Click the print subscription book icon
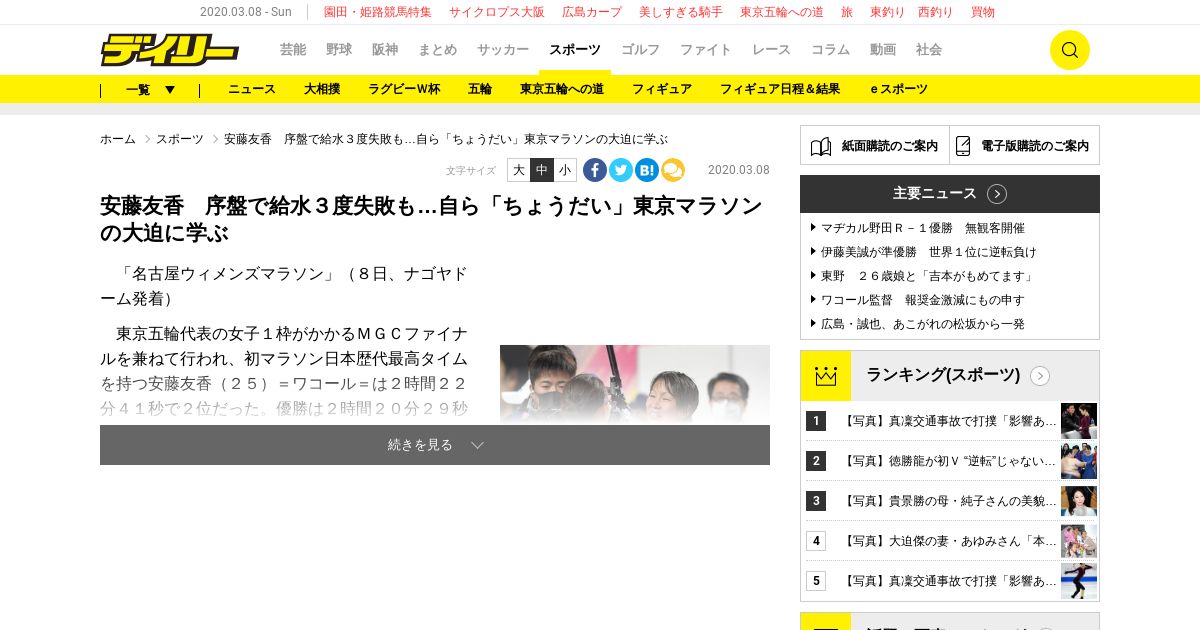This screenshot has width=1200, height=630. pos(821,146)
